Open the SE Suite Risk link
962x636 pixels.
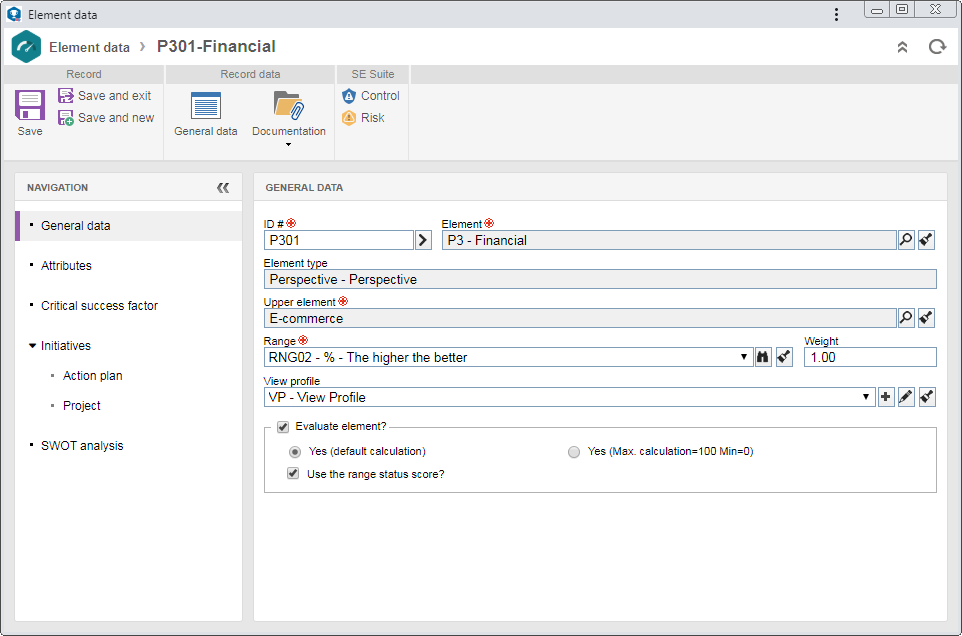(x=364, y=118)
